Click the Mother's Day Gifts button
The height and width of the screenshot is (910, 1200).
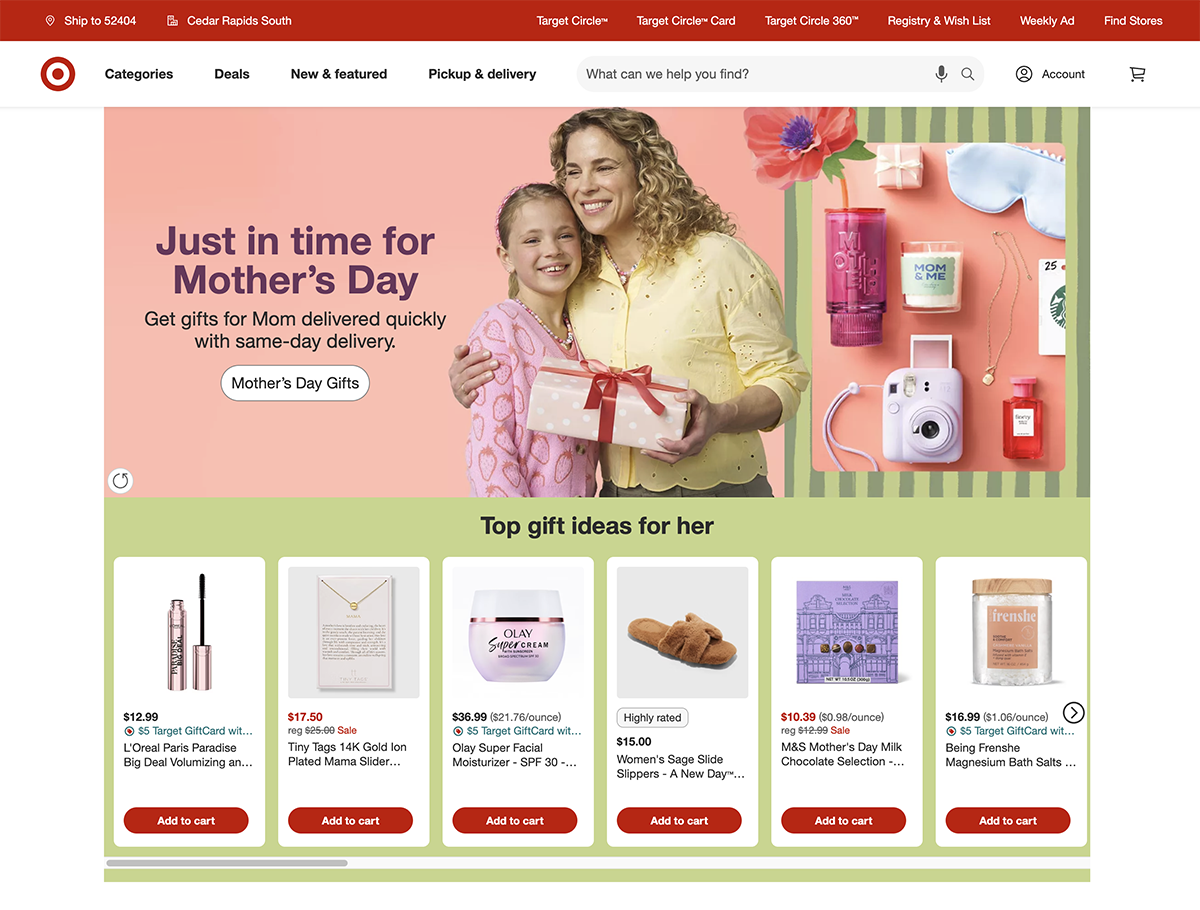[x=295, y=383]
